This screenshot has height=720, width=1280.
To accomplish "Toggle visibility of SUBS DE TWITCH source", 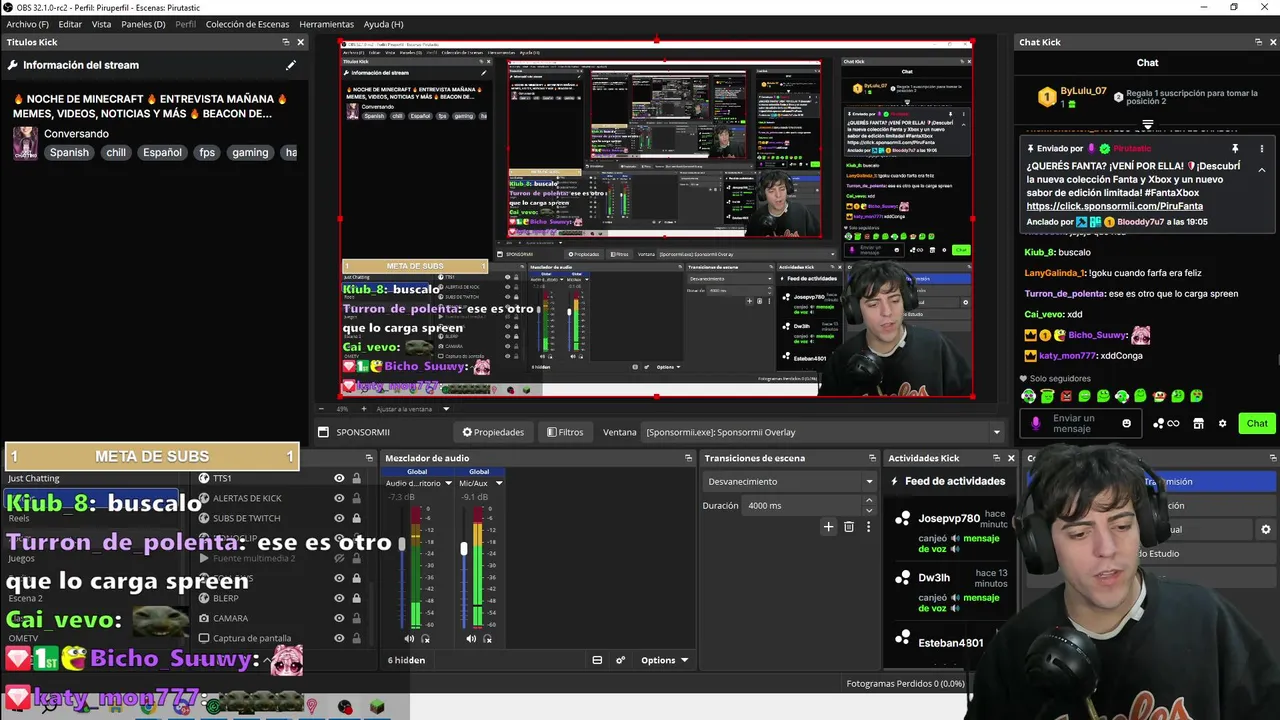I will (x=339, y=518).
